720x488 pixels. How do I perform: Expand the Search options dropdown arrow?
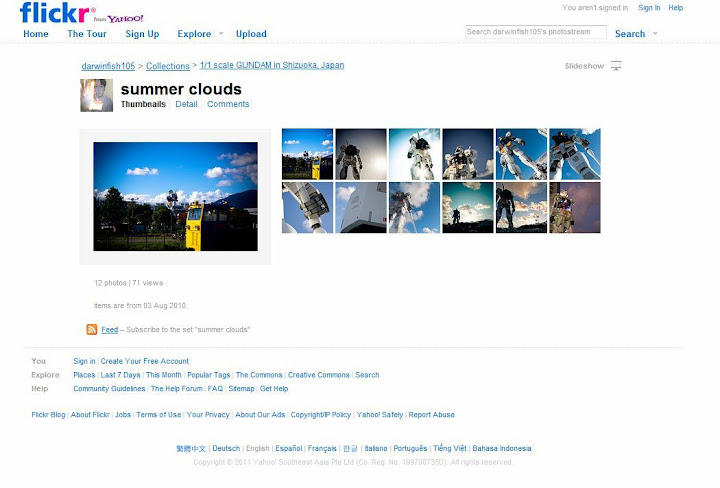click(655, 34)
